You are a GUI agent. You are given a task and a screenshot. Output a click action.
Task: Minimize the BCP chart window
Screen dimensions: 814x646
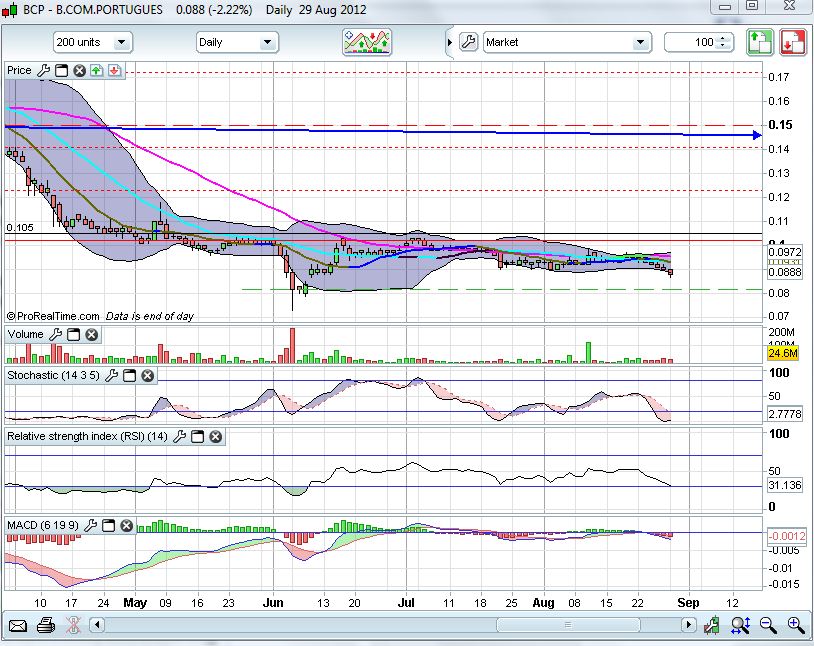725,7
